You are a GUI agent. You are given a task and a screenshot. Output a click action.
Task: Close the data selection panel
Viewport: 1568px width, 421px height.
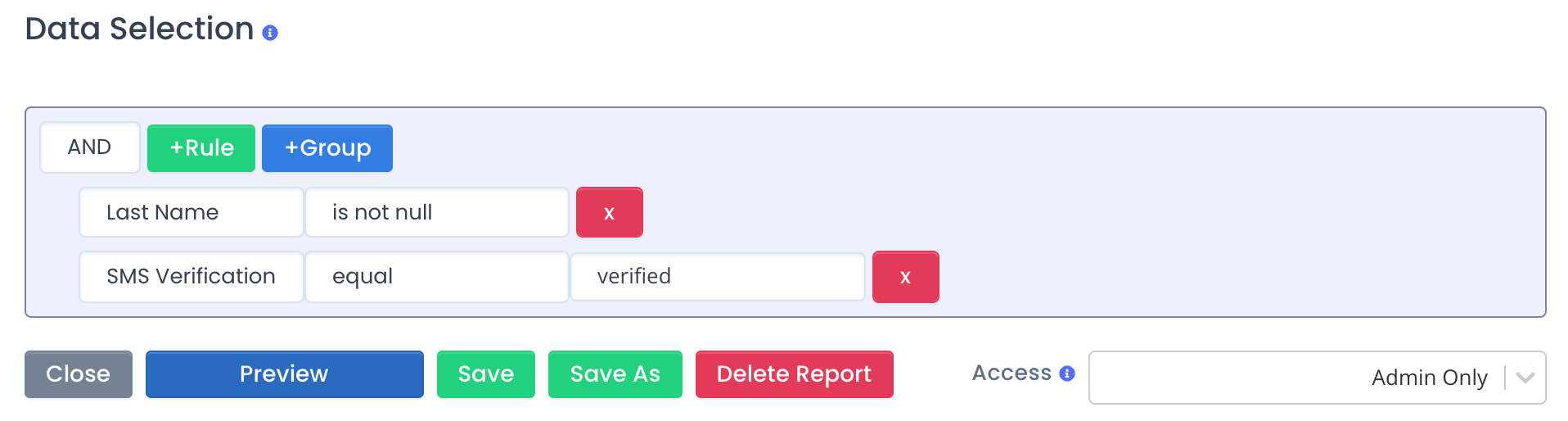pyautogui.click(x=79, y=374)
